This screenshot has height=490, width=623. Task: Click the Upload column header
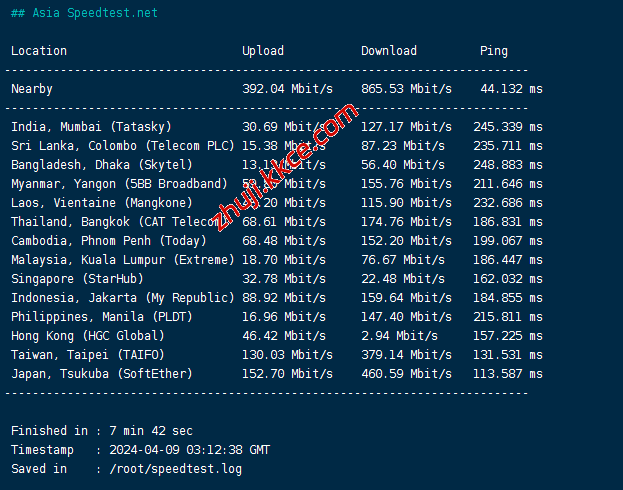[262, 51]
